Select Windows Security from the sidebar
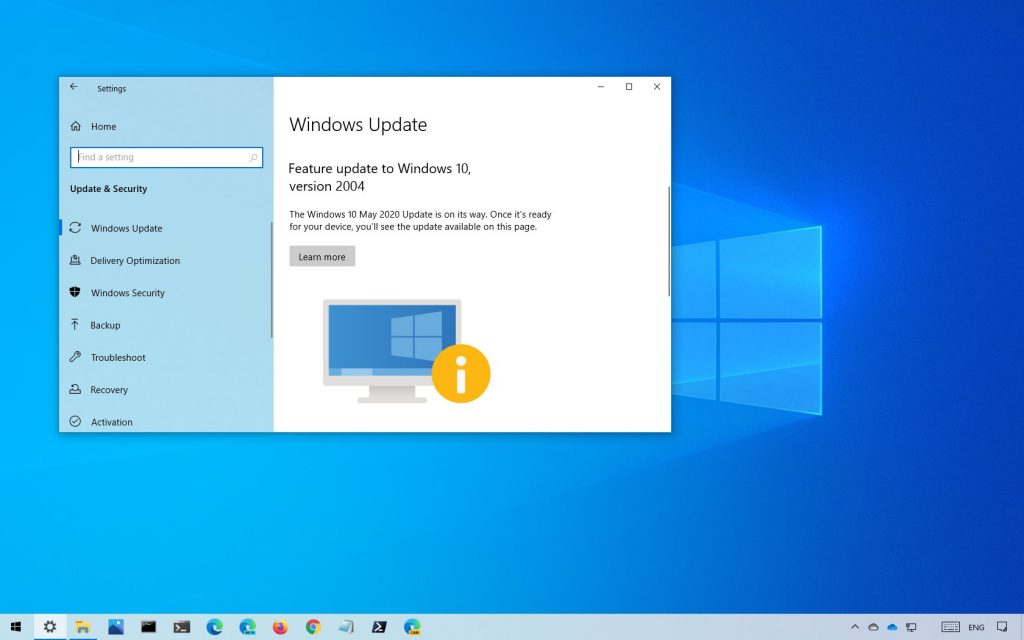The width and height of the screenshot is (1024, 640). 127,293
